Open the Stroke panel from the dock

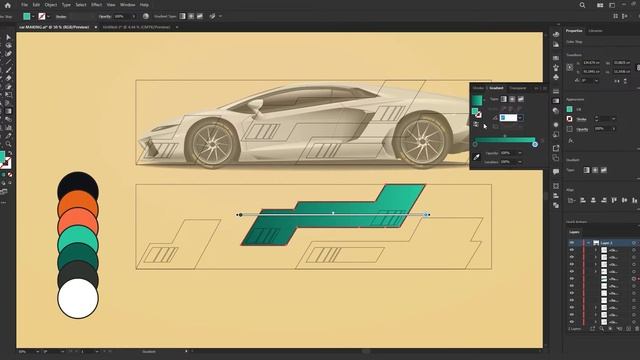[556, 91]
